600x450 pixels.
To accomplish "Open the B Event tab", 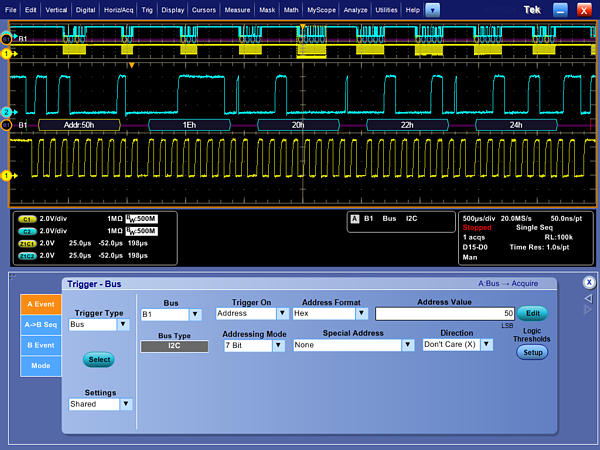I will [x=40, y=345].
